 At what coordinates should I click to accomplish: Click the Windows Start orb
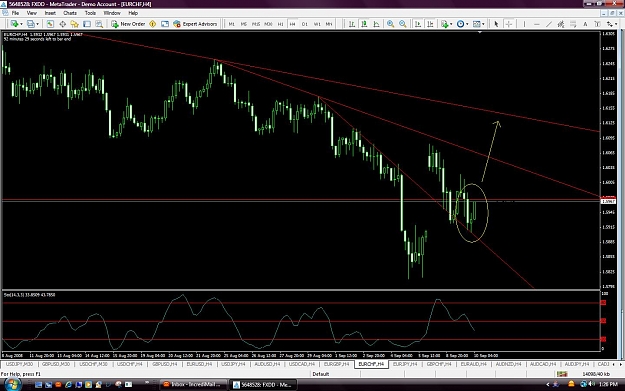click(12, 385)
